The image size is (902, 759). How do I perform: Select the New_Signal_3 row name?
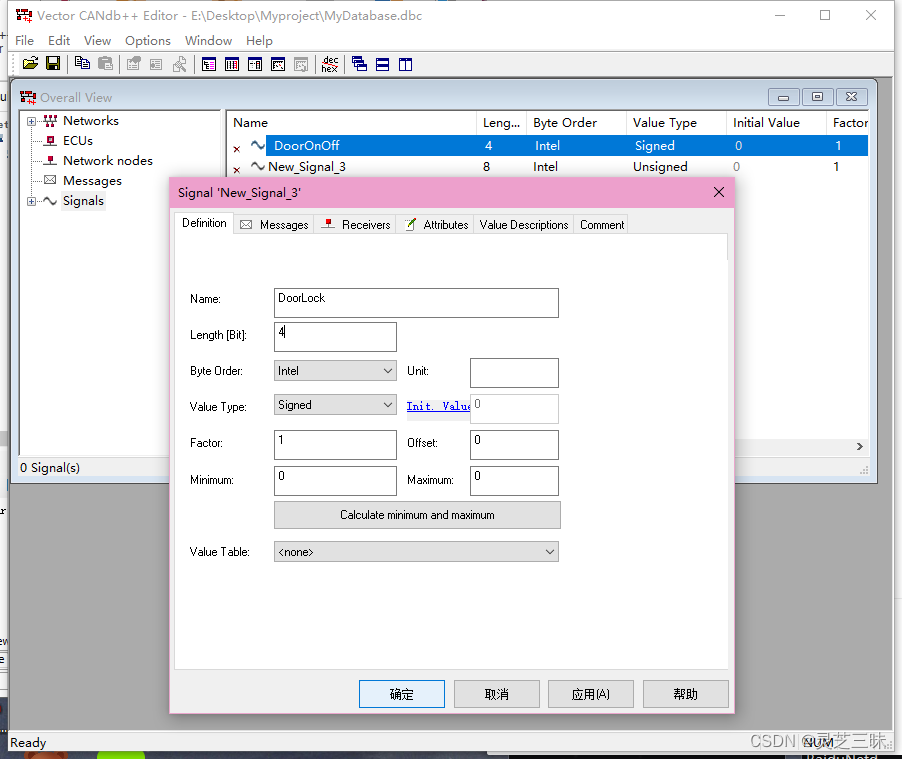(307, 167)
